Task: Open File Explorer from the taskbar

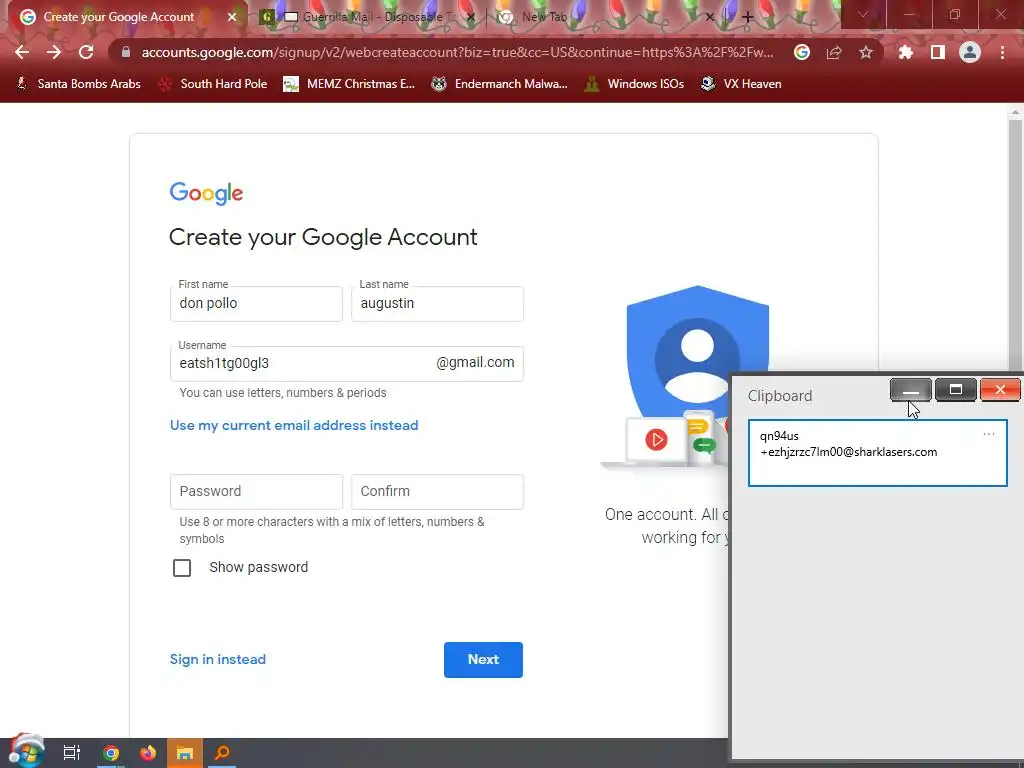Action: click(185, 753)
